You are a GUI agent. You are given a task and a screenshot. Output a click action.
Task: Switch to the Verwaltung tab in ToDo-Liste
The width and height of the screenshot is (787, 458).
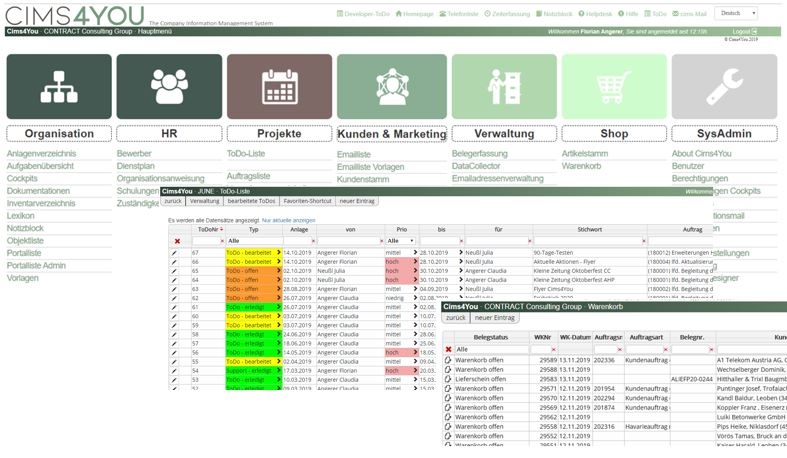point(204,201)
